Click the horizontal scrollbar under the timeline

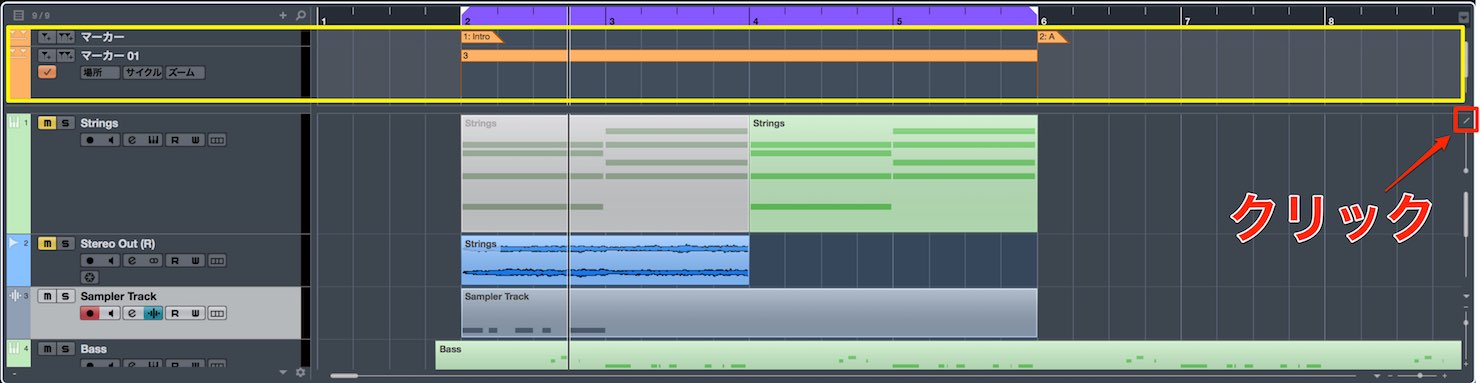[343, 376]
